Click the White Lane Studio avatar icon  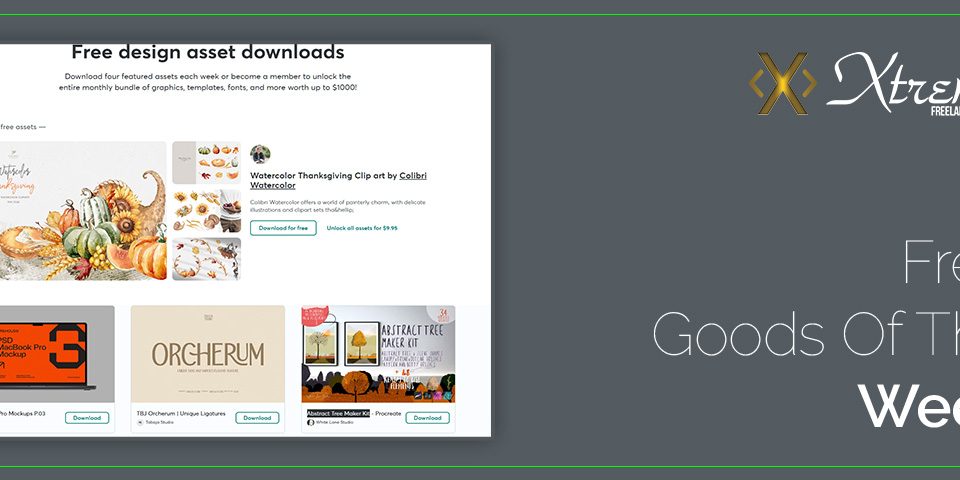[x=310, y=422]
